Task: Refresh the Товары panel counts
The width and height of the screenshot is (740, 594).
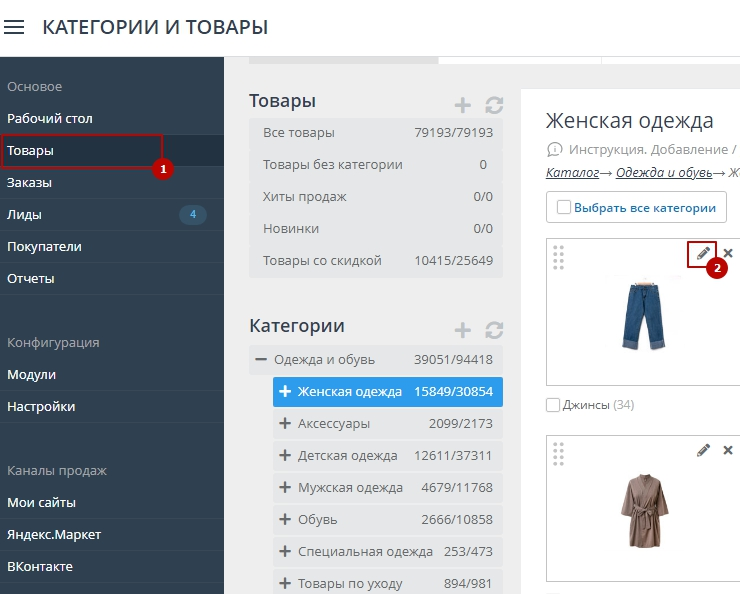Action: coord(494,105)
